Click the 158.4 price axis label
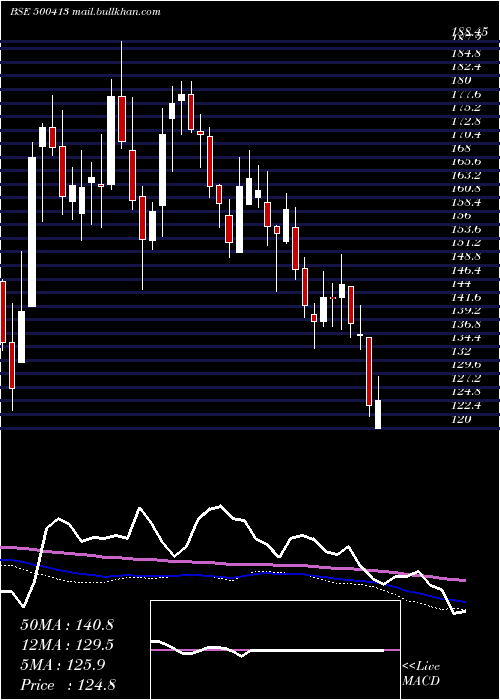 [x=466, y=203]
